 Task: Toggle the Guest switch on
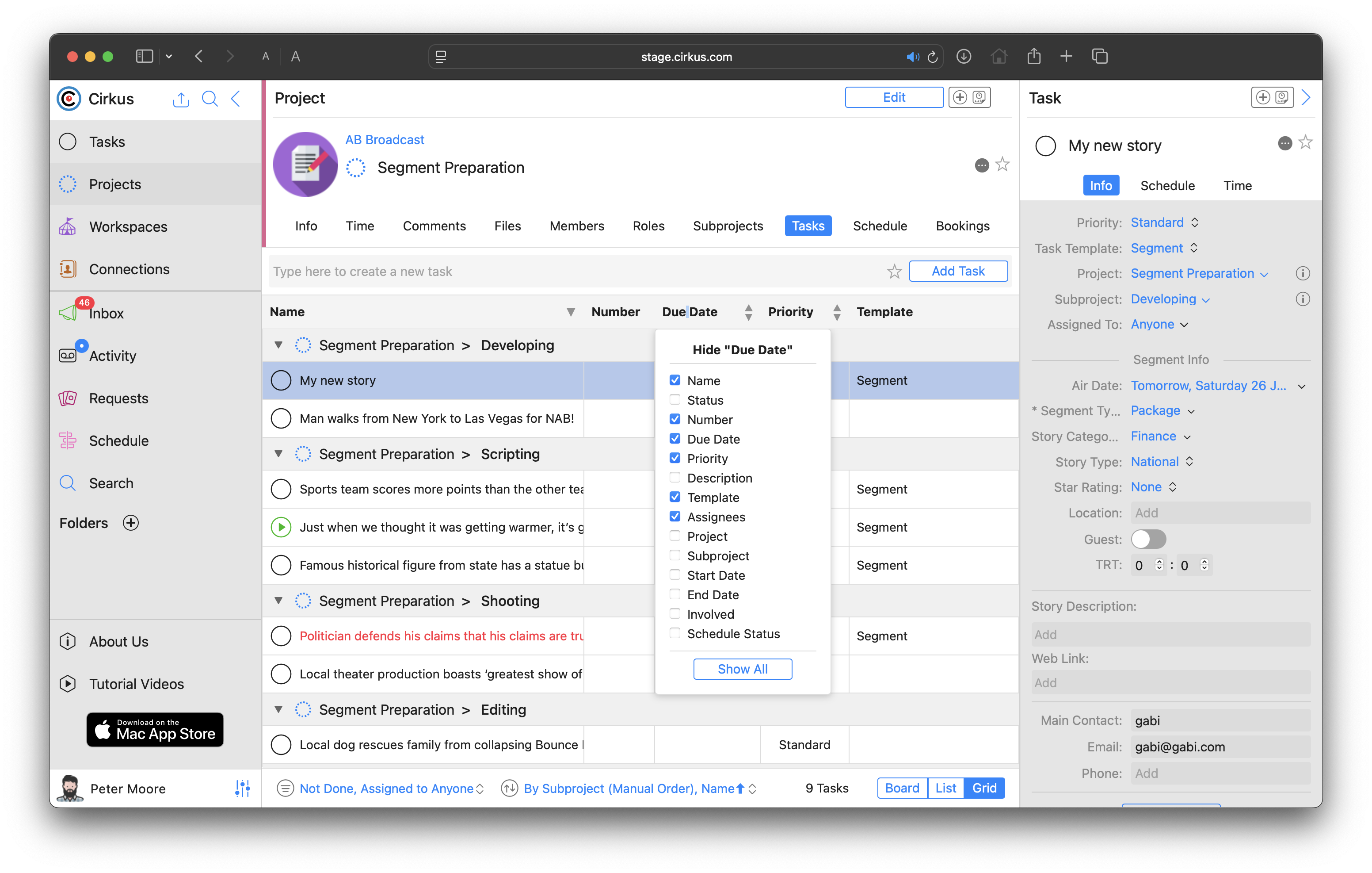click(x=1148, y=539)
